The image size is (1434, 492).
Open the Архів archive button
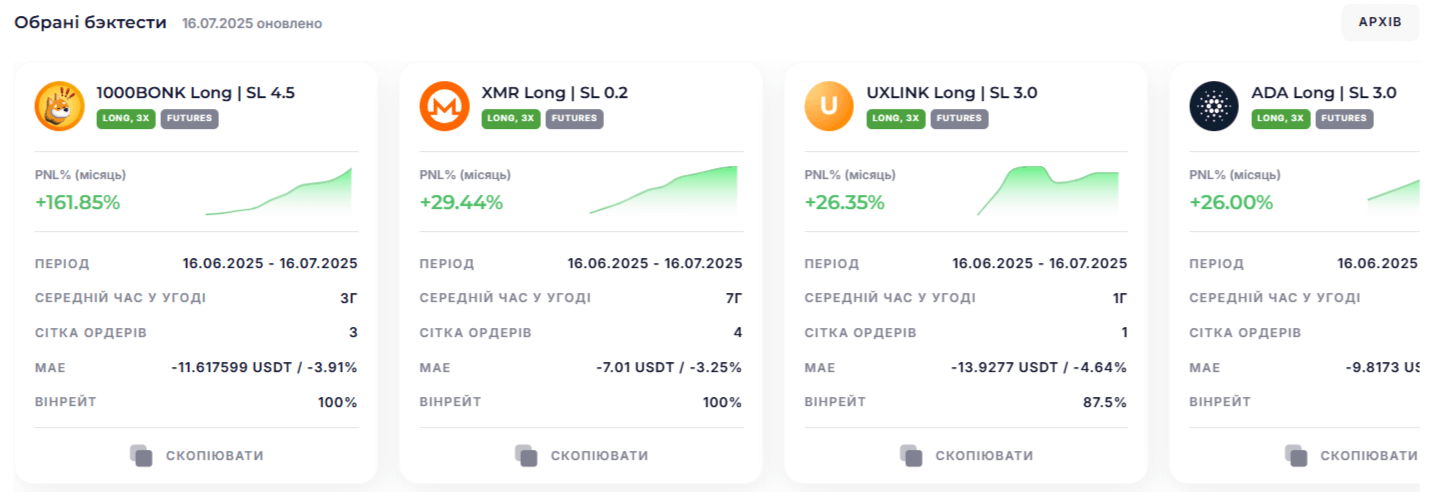(1380, 22)
